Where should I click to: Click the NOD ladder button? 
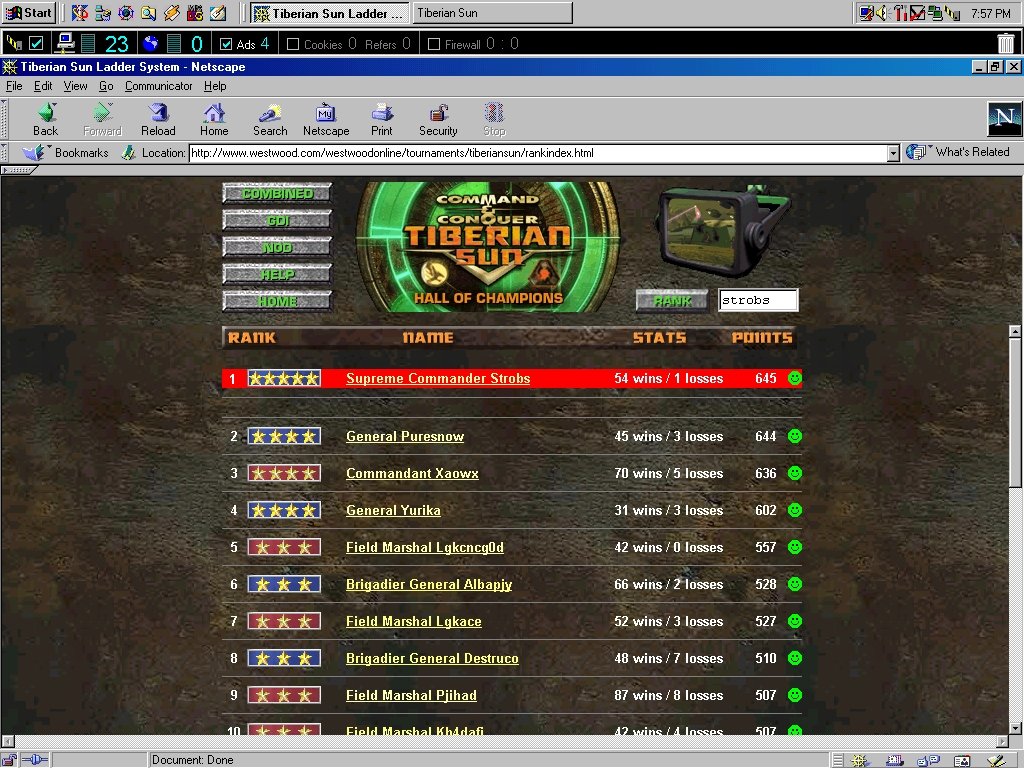pyautogui.click(x=278, y=247)
